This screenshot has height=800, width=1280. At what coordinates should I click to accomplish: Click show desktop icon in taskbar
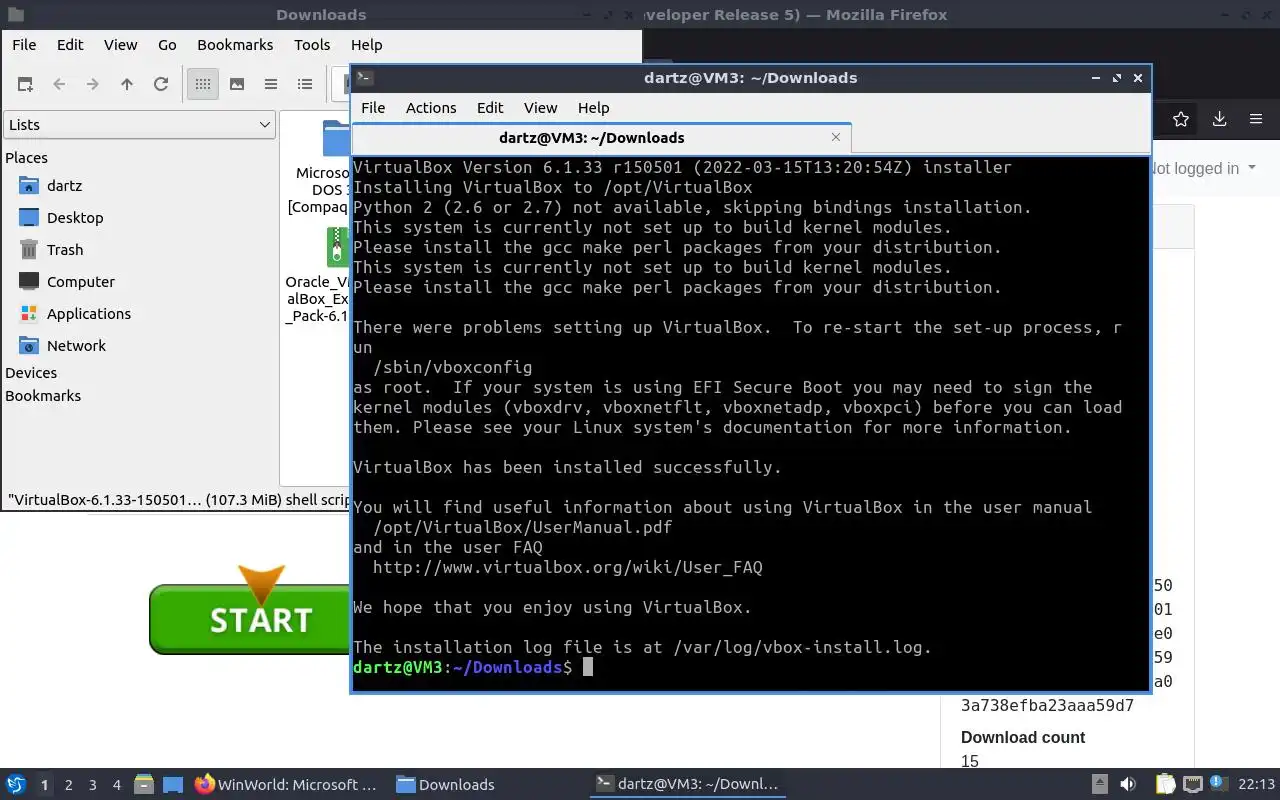point(173,785)
